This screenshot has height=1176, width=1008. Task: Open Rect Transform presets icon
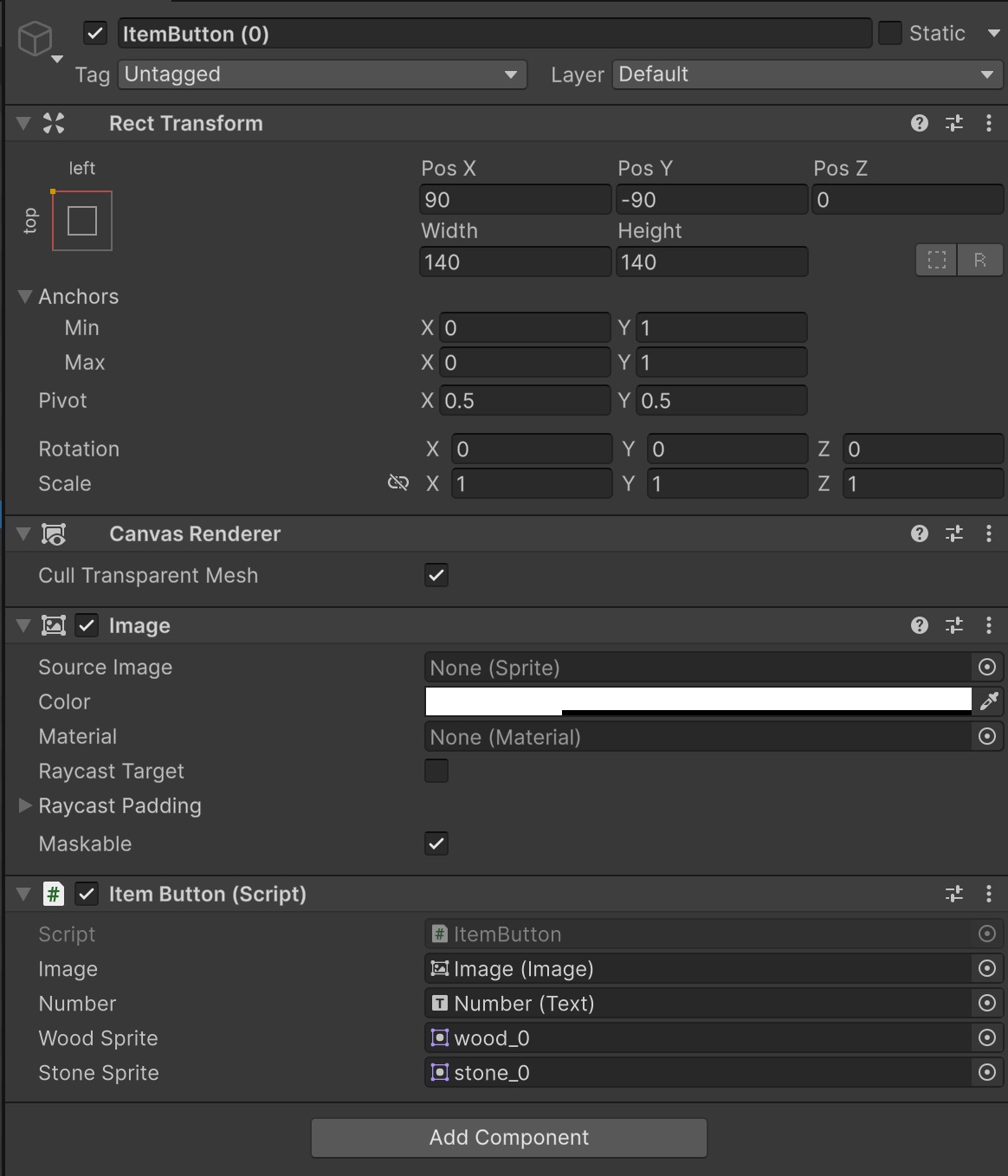(954, 123)
